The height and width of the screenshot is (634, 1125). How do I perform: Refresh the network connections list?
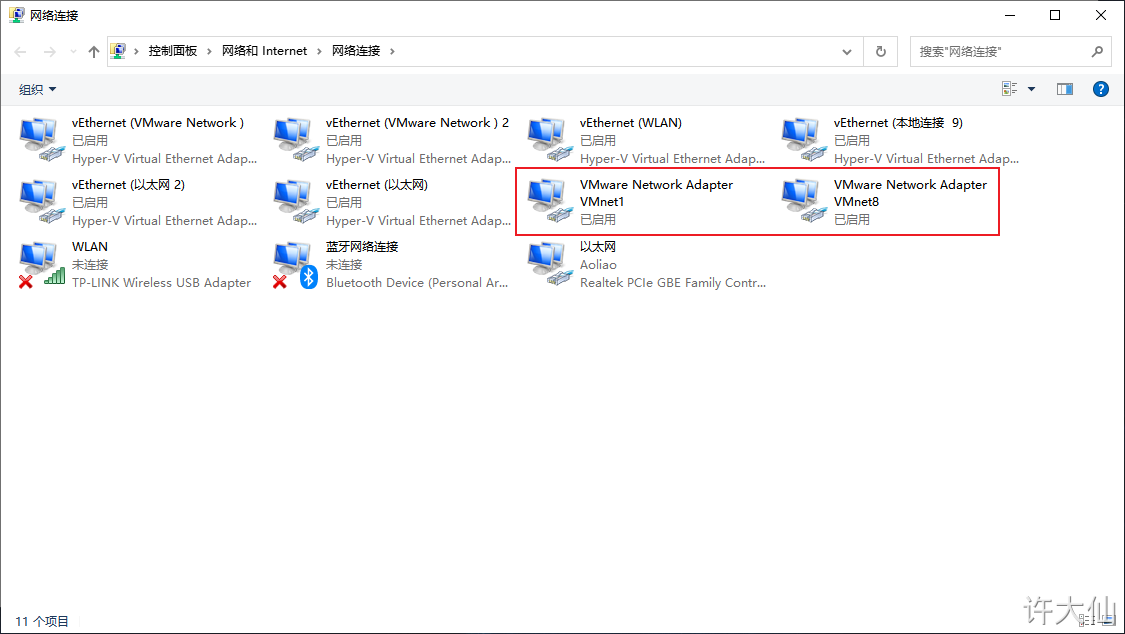tap(881, 52)
